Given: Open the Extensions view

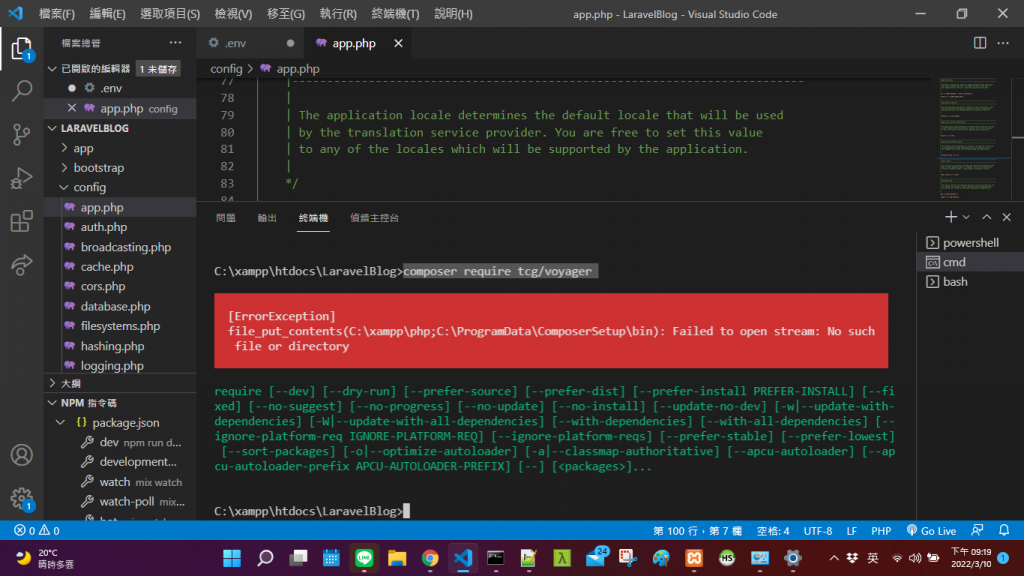Looking at the screenshot, I should [x=22, y=221].
